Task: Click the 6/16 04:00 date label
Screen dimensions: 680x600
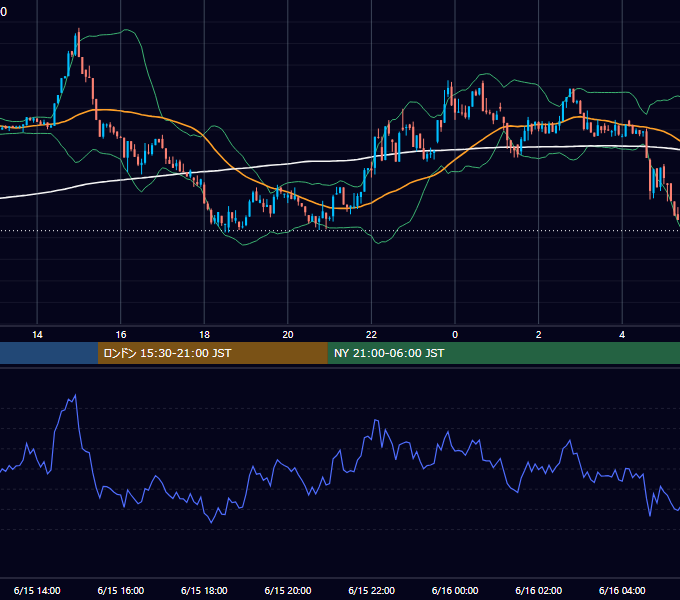Action: coord(622,590)
